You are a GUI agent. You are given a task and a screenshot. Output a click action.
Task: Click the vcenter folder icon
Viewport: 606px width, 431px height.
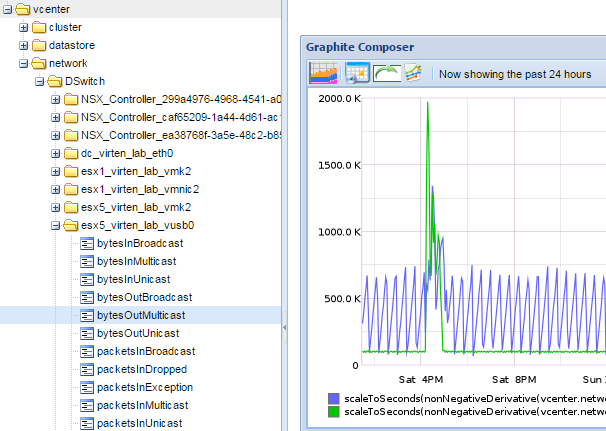pos(23,9)
